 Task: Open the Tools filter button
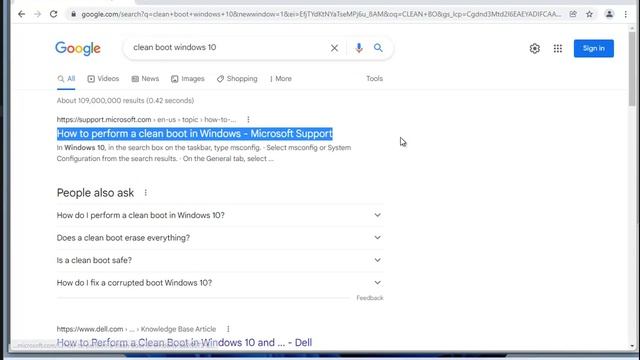[x=374, y=79]
